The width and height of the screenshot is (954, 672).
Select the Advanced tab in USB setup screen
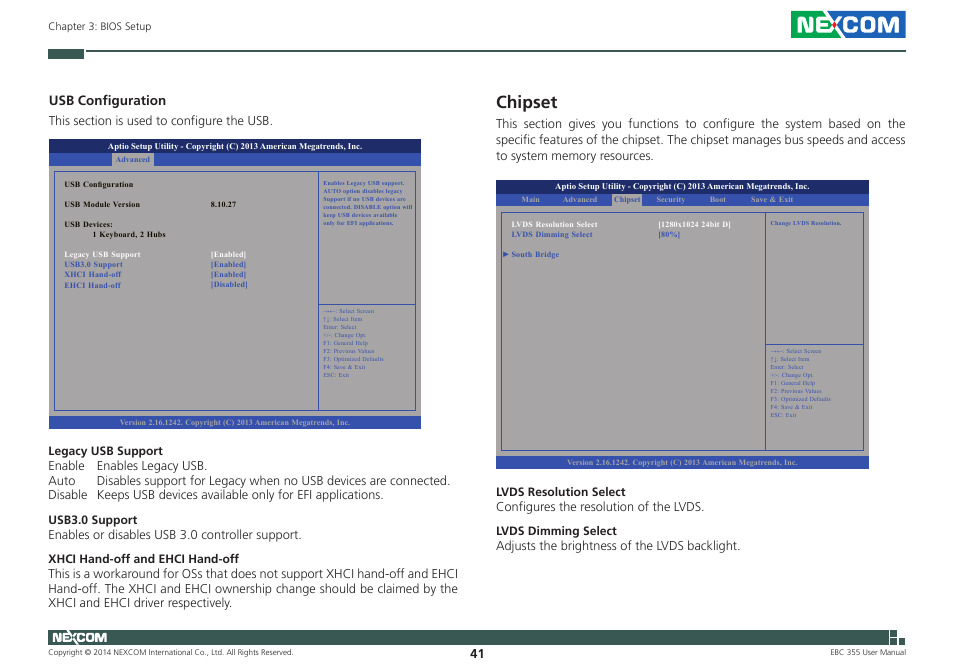click(133, 159)
